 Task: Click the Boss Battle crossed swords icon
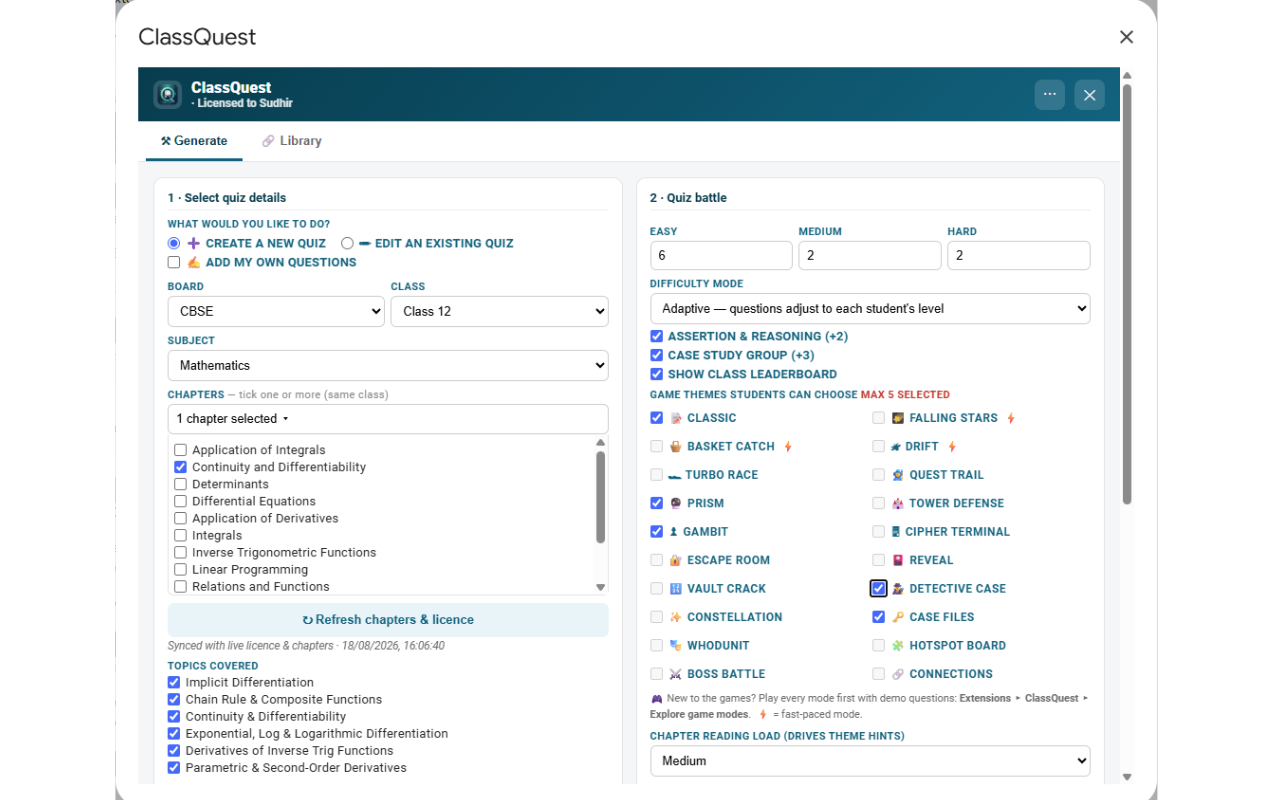click(x=676, y=674)
